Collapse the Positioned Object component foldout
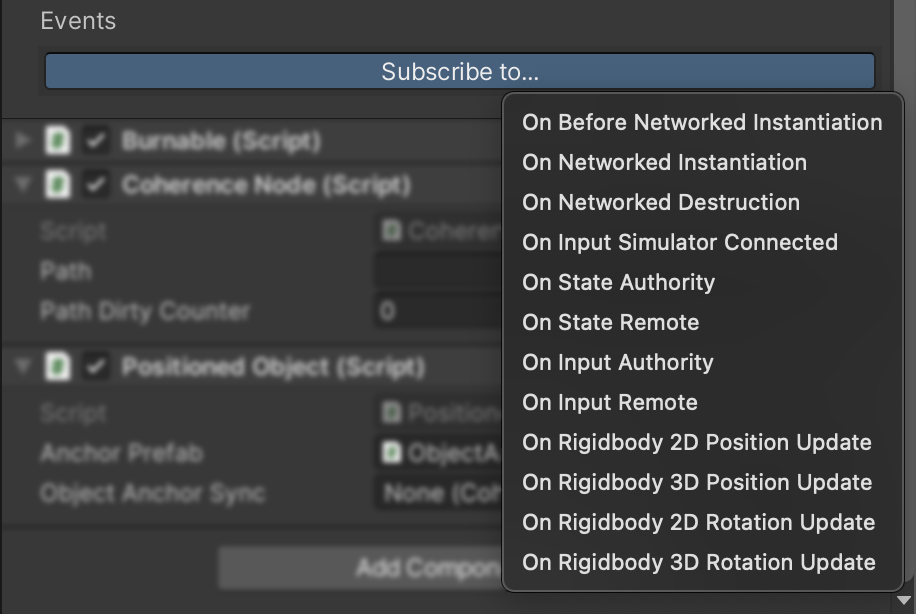 [22, 368]
